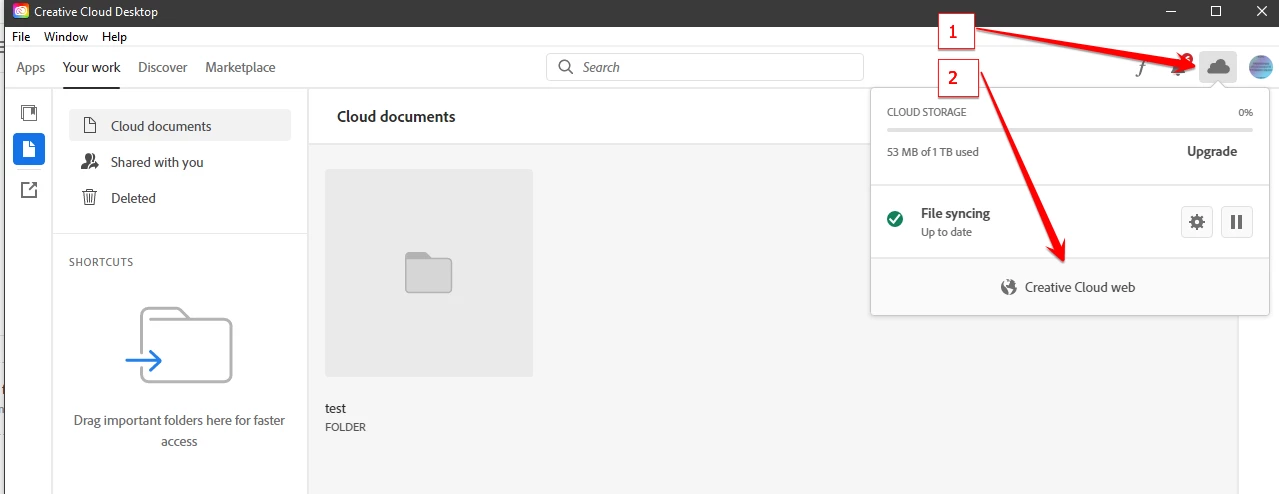Click the globe icon beside Creative Cloud web

point(1009,287)
